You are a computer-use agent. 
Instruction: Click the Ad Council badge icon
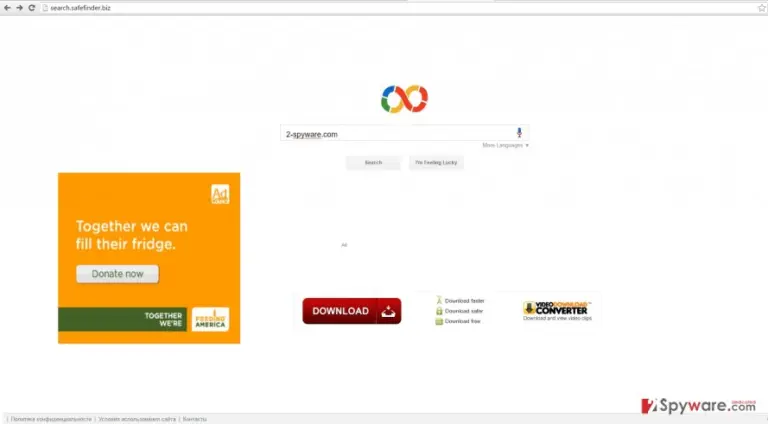point(220,194)
